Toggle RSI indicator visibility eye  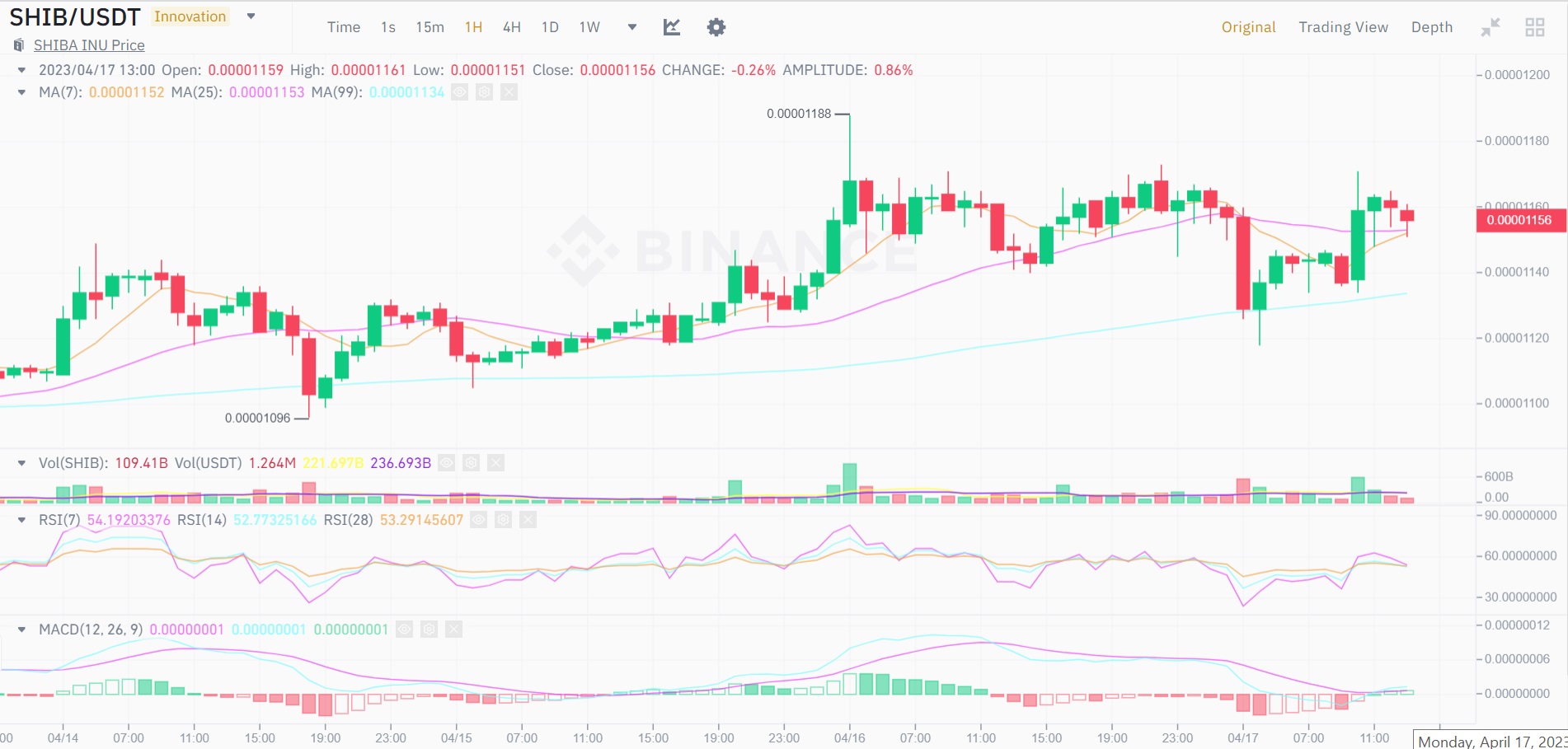(478, 520)
